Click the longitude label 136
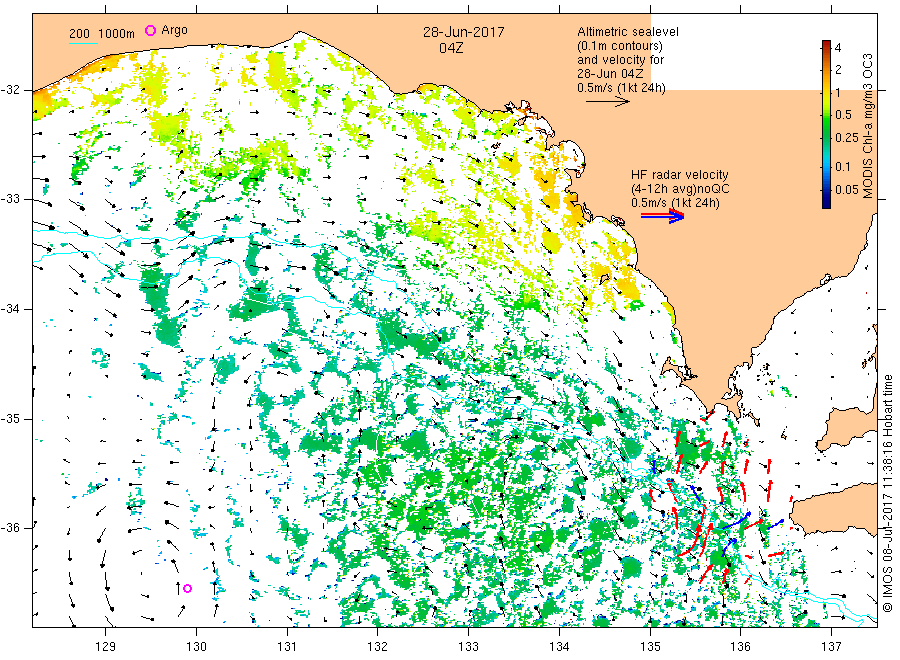The width and height of the screenshot is (900, 660). click(740, 647)
